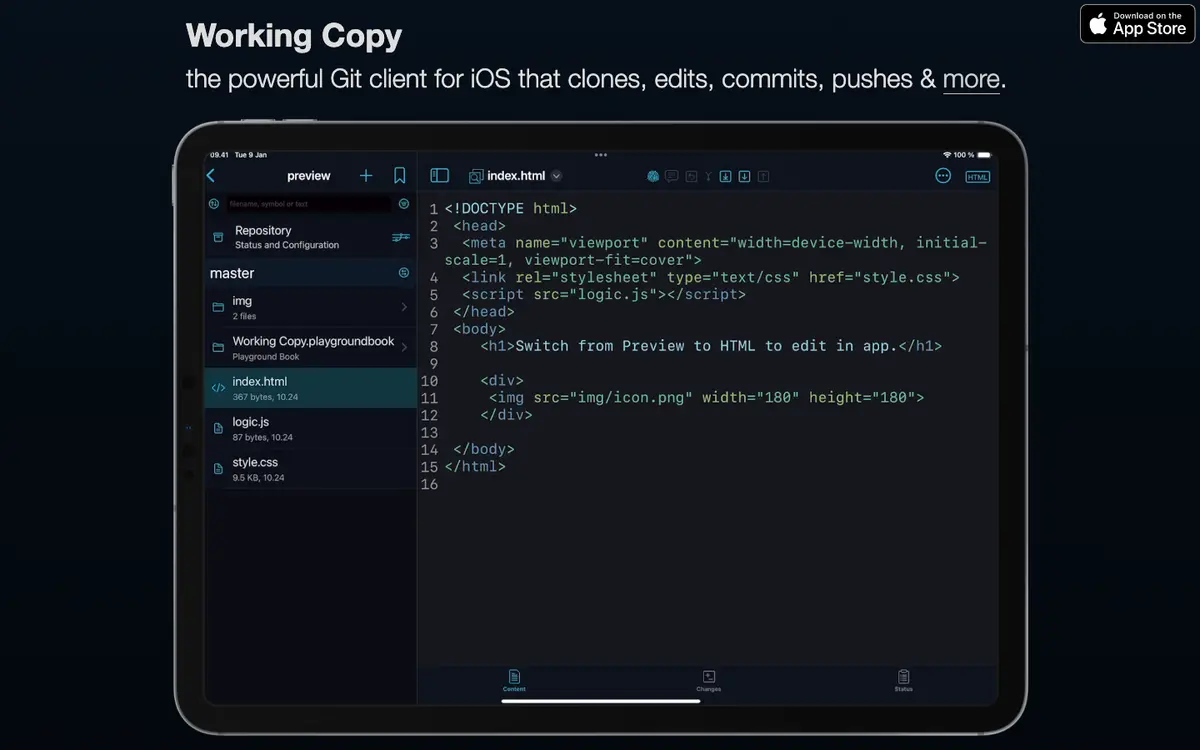Tap the code icon beside index.html in list

pos(218,388)
